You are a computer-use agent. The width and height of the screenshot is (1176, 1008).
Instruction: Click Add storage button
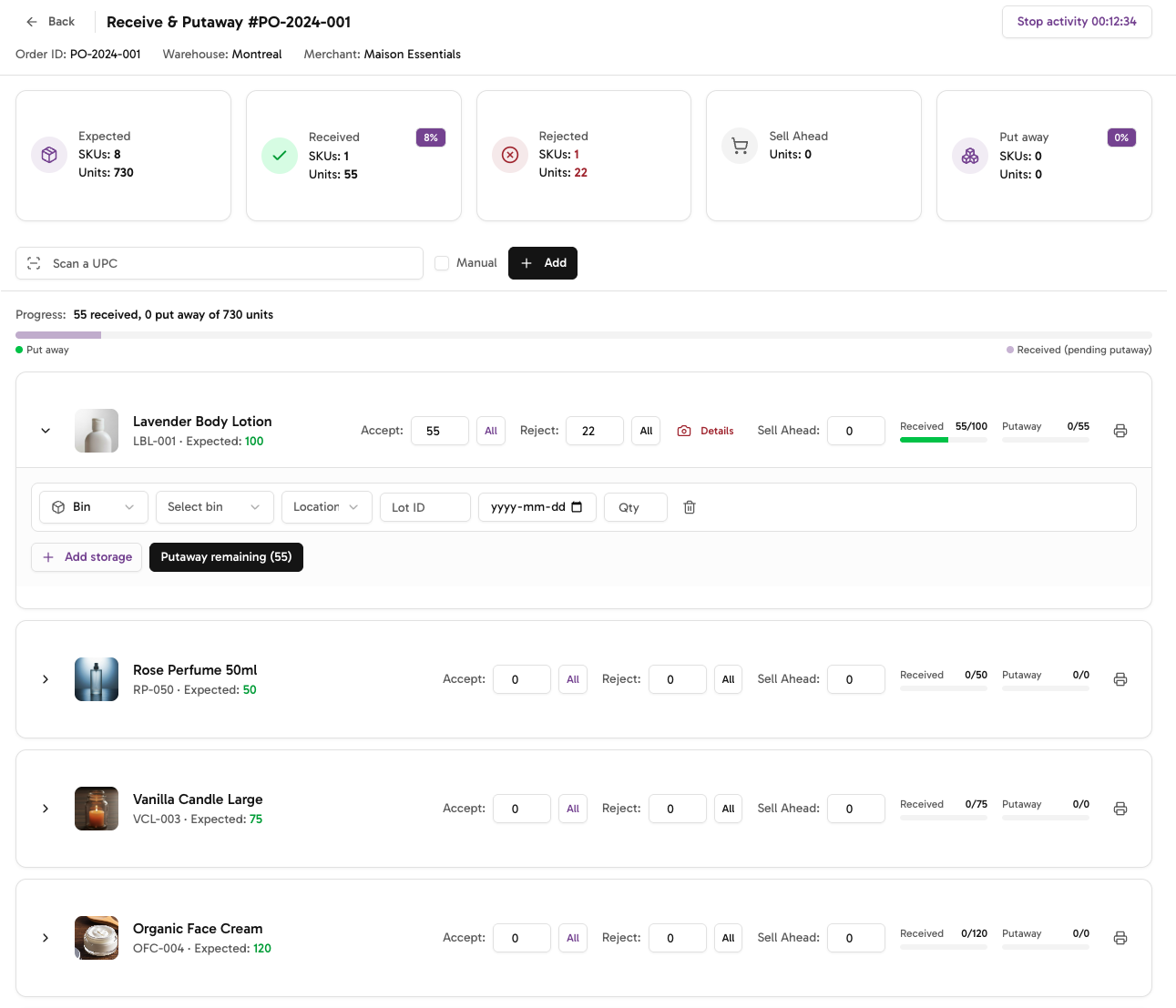(x=87, y=557)
